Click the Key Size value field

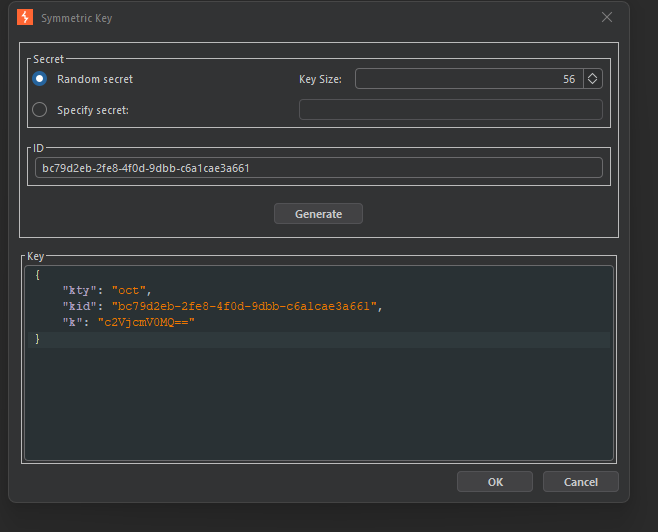coord(469,78)
